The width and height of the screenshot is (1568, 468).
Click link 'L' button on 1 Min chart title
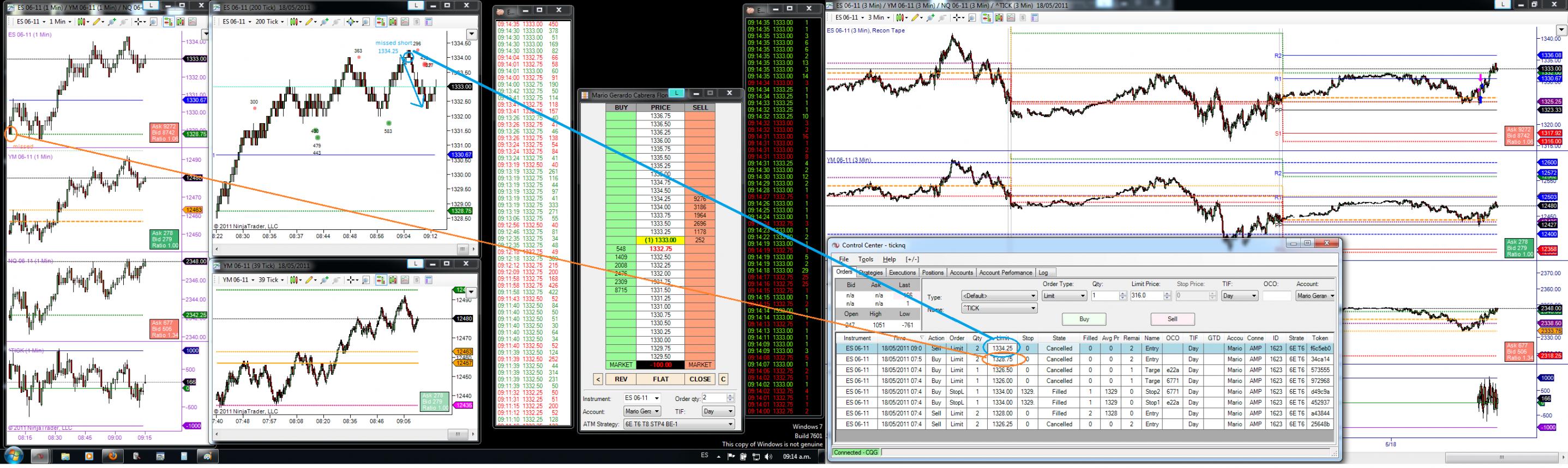coord(151,5)
